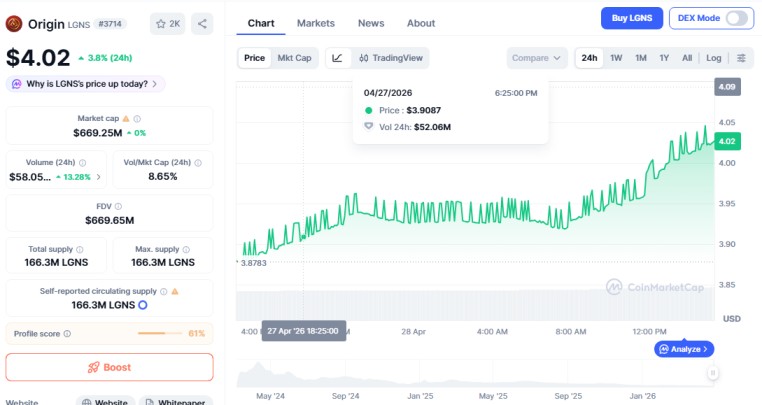Select the 1W time range
The height and width of the screenshot is (405, 762).
coord(616,58)
